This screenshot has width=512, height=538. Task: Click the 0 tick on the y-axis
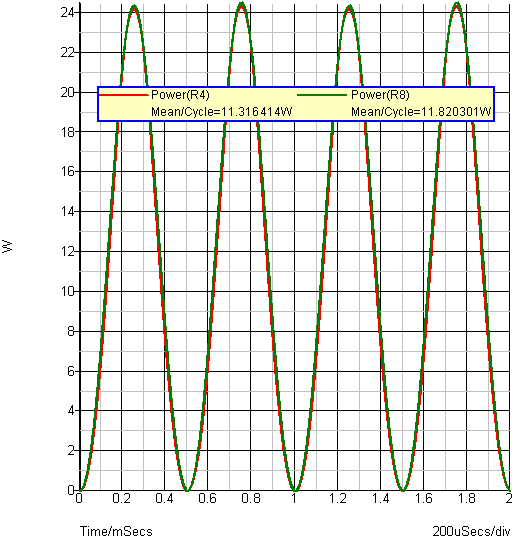[71, 490]
